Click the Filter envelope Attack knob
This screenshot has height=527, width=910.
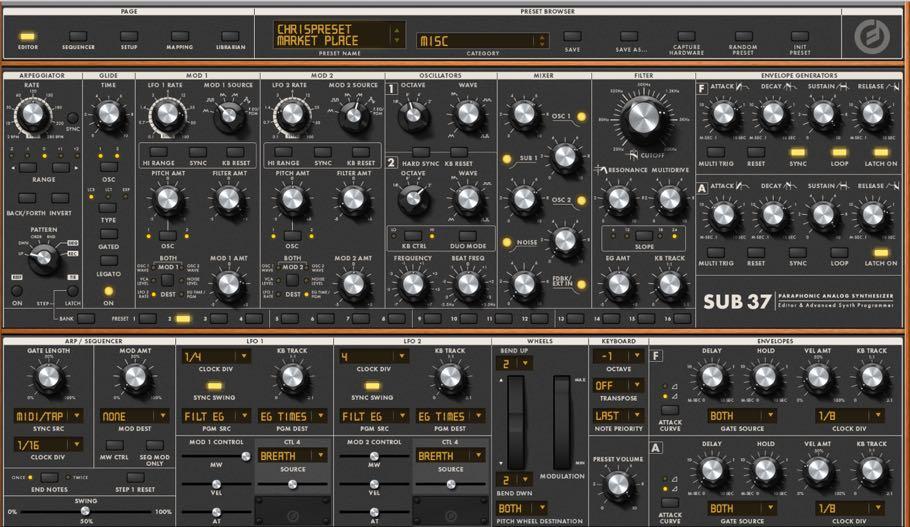pos(723,114)
